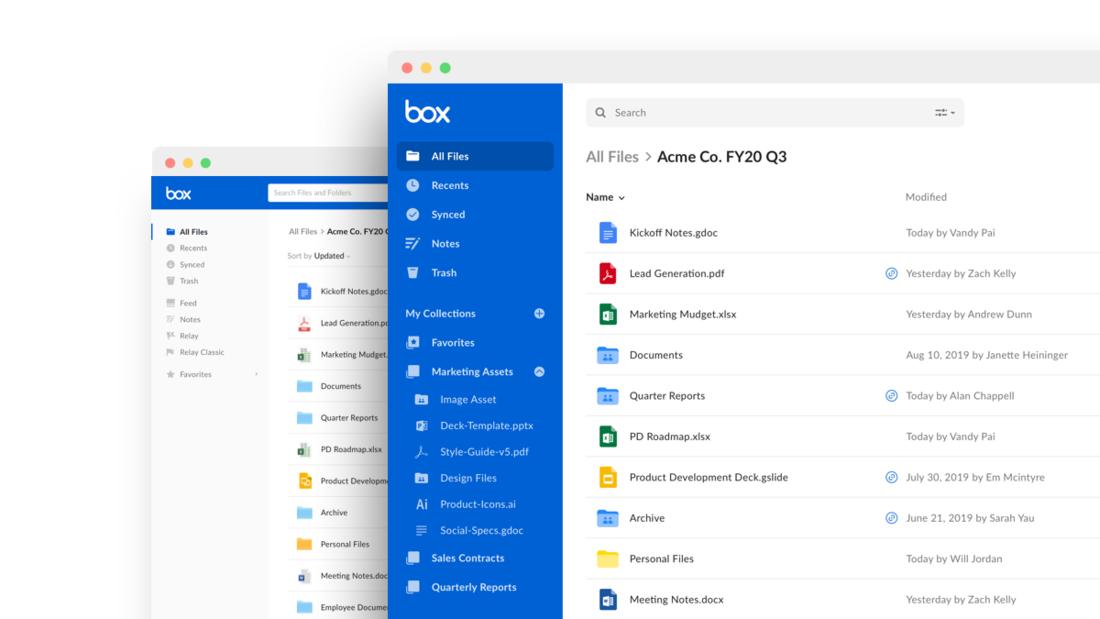Click Personal Files yellow folder icon in main list

pos(608,559)
